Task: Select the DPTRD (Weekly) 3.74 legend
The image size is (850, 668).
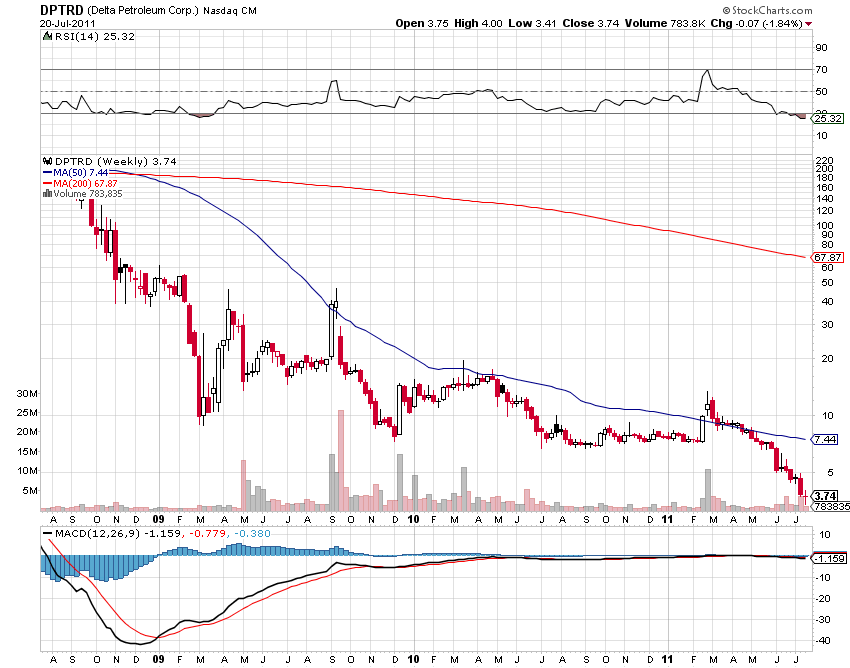Action: pos(115,161)
